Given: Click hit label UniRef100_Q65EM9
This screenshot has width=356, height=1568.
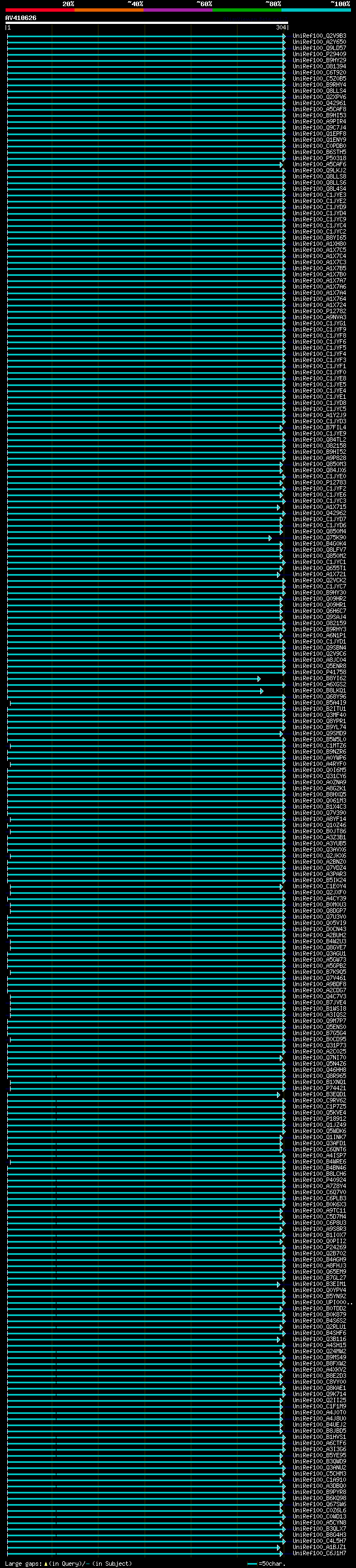Looking at the screenshot, I should [x=319, y=1272].
